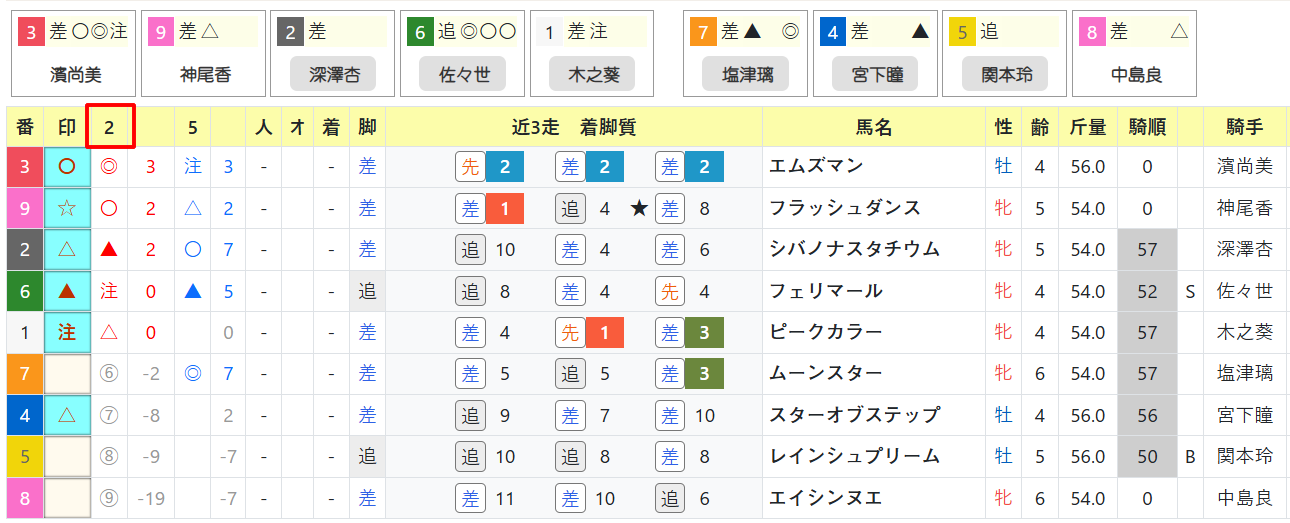
Task: Click the orange number 7 badge above 塩津璃
Action: tap(705, 32)
